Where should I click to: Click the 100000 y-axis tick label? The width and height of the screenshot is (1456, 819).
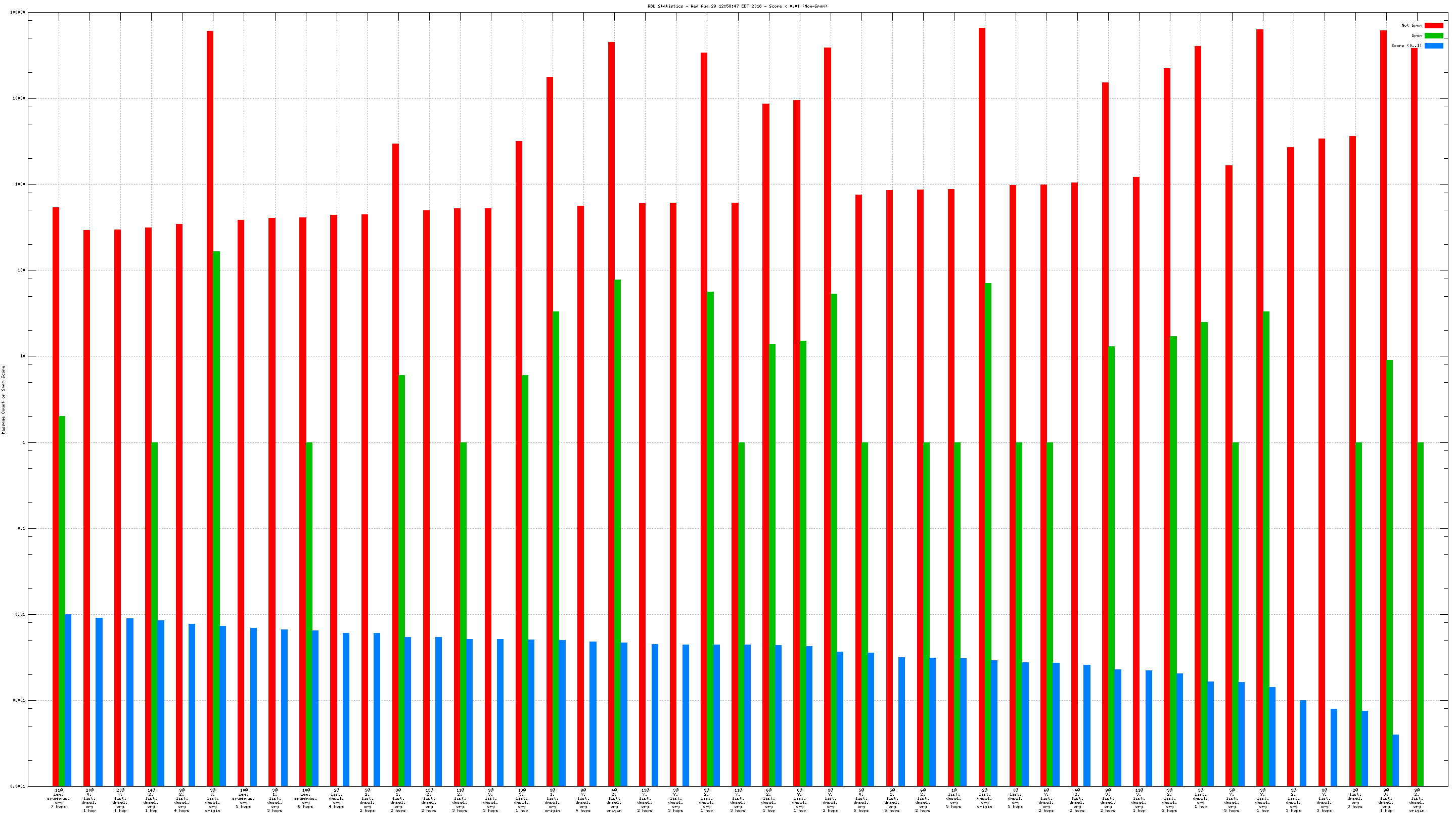pos(18,13)
